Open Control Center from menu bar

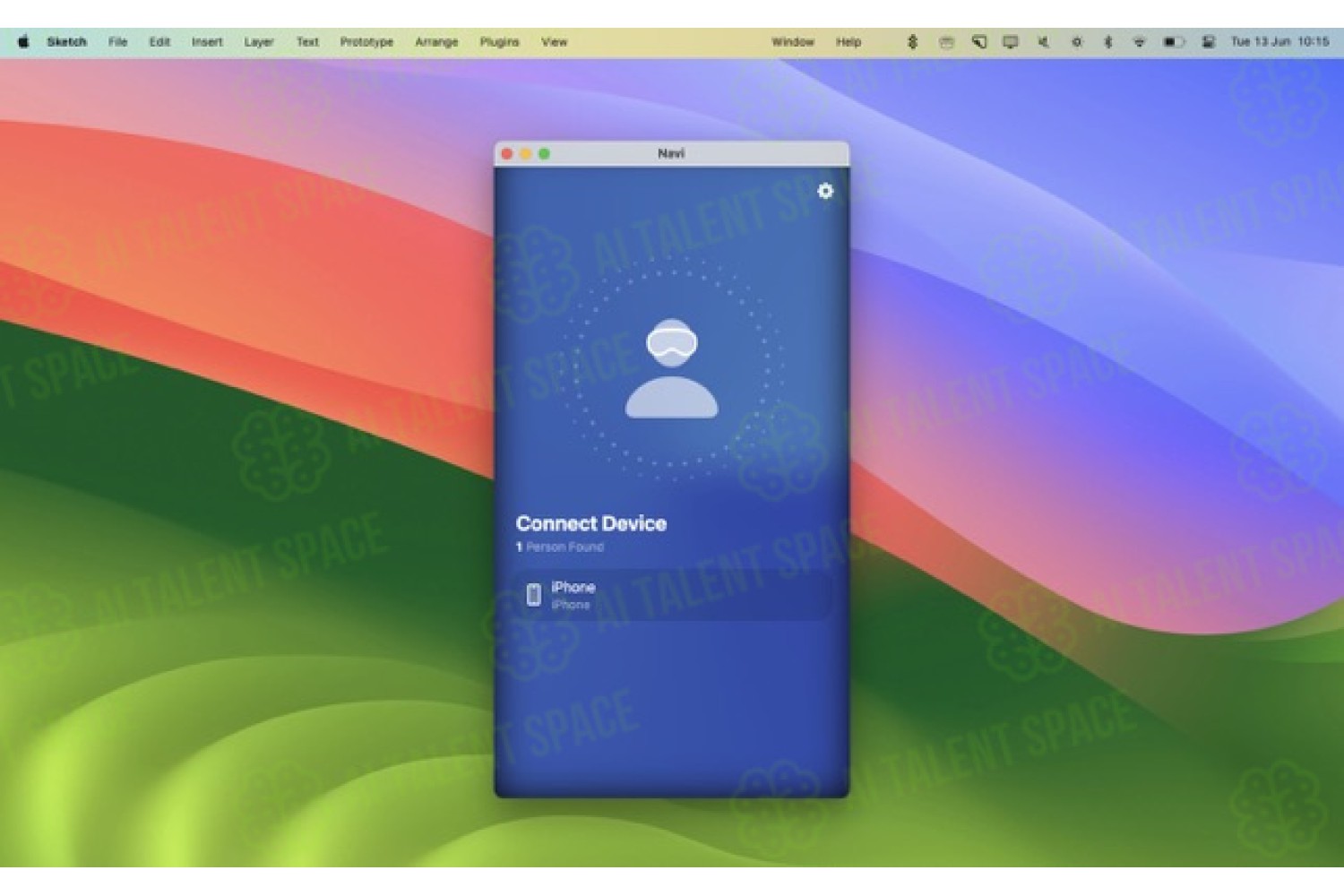coord(1208,41)
